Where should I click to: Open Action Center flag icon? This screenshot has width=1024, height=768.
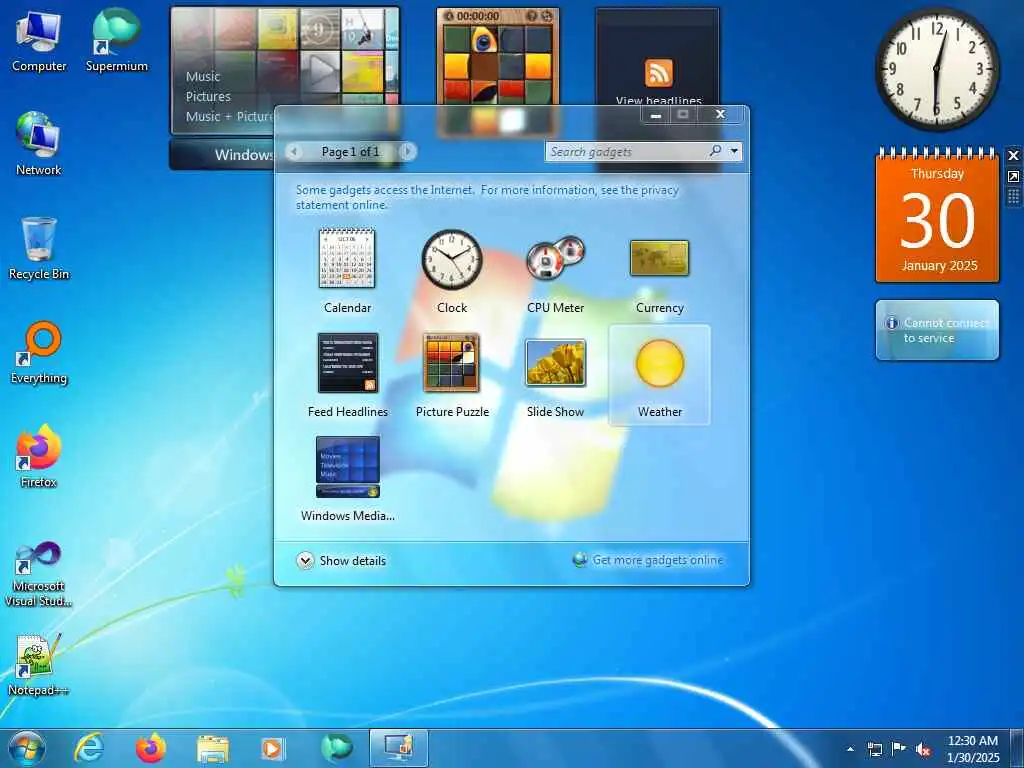(899, 749)
